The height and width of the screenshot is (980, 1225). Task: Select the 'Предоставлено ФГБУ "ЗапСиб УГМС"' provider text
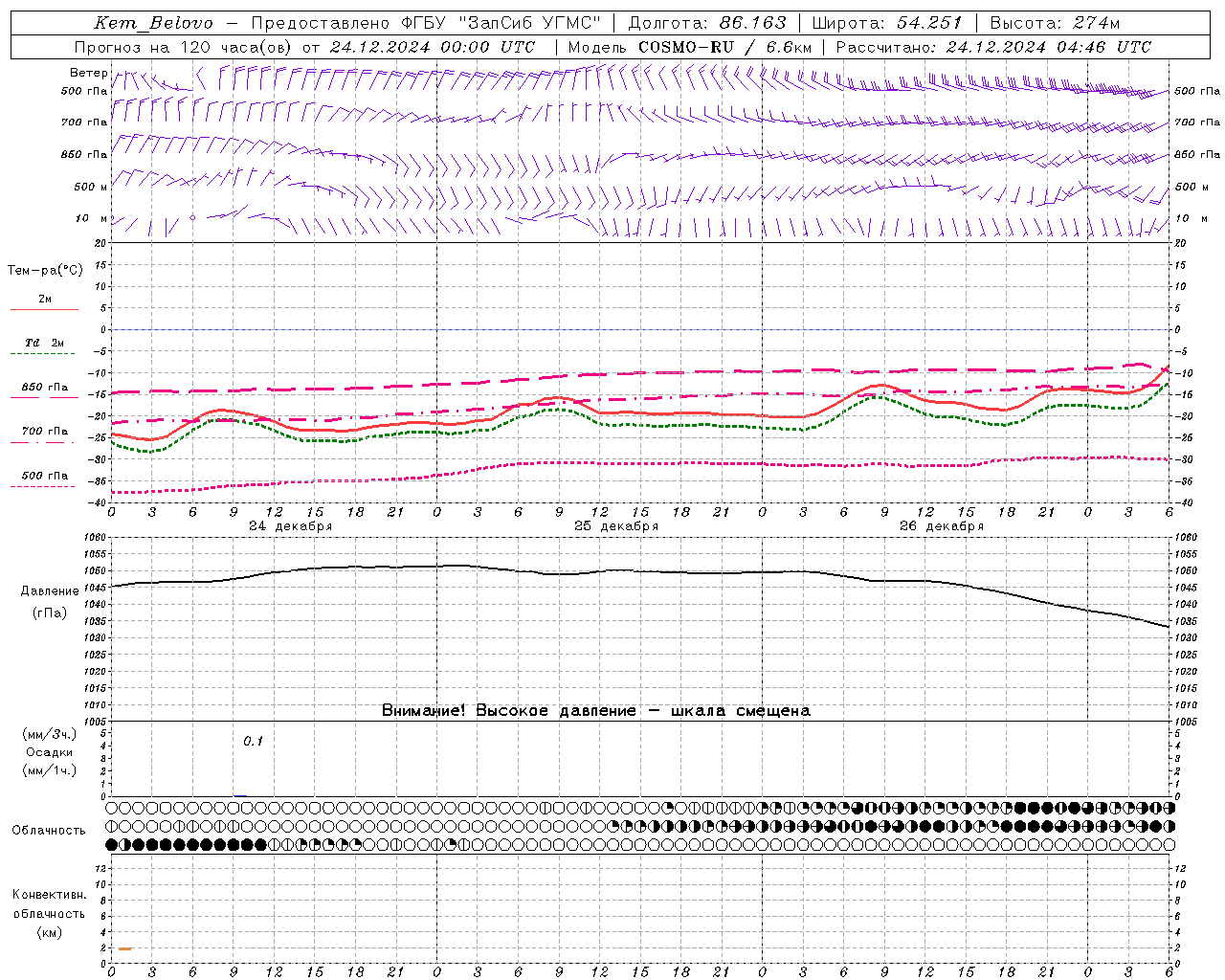pyautogui.click(x=426, y=23)
